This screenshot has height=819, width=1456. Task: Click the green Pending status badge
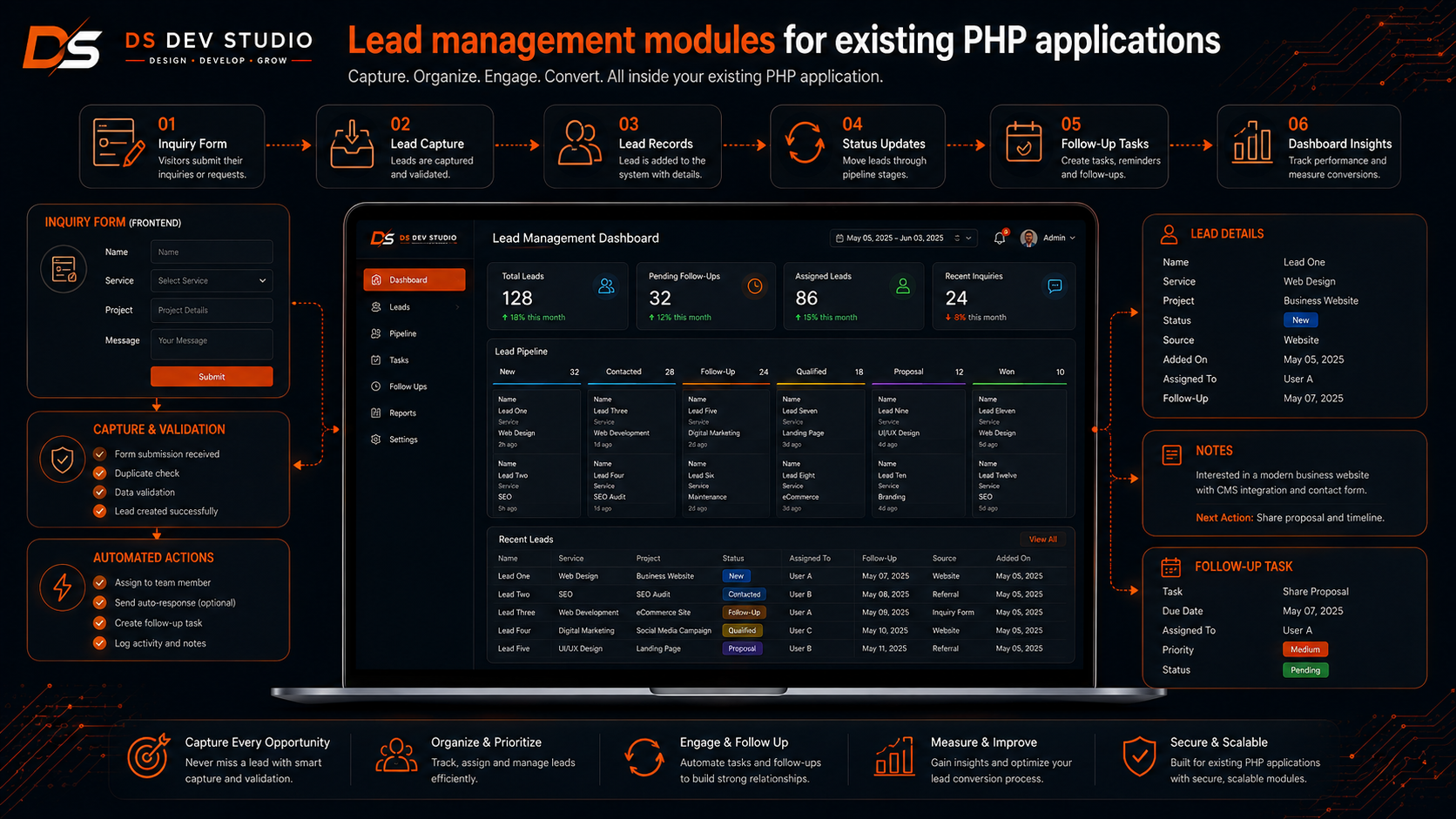(x=1304, y=671)
